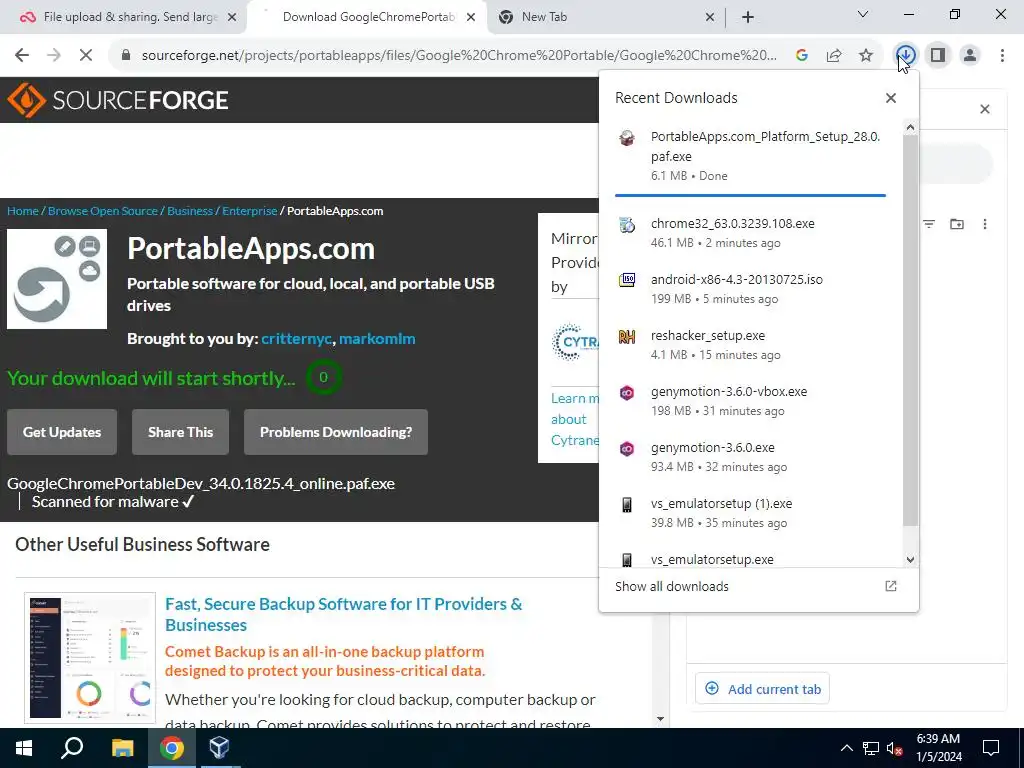This screenshot has width=1024, height=768.
Task: Click the genymotion-3.6.0-vbox file icon
Action: (x=627, y=392)
